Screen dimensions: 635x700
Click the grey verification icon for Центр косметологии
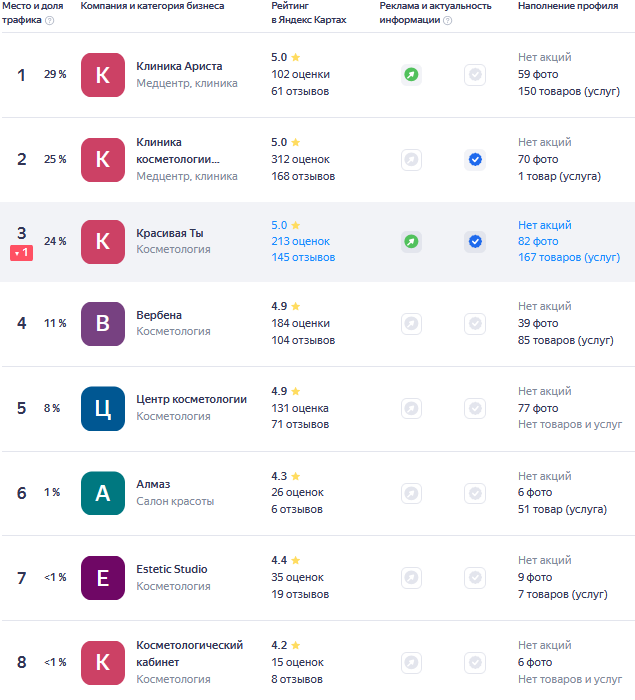[475, 408]
